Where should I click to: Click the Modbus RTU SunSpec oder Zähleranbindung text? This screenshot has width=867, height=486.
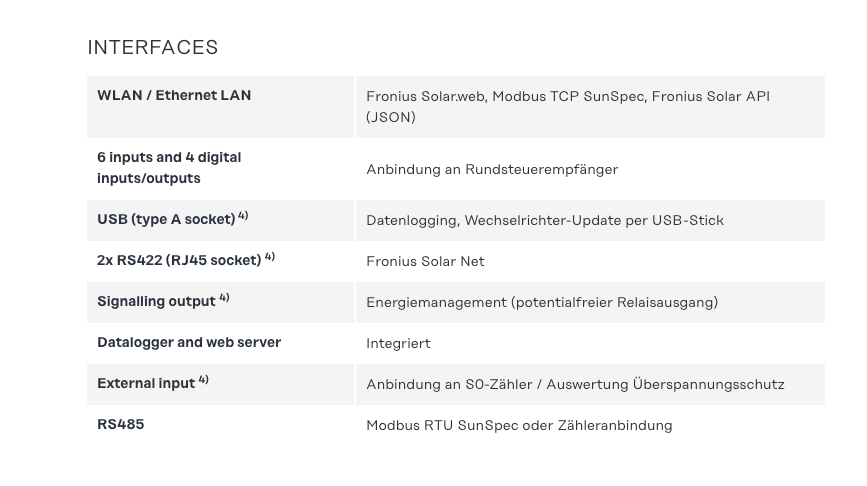(x=519, y=425)
